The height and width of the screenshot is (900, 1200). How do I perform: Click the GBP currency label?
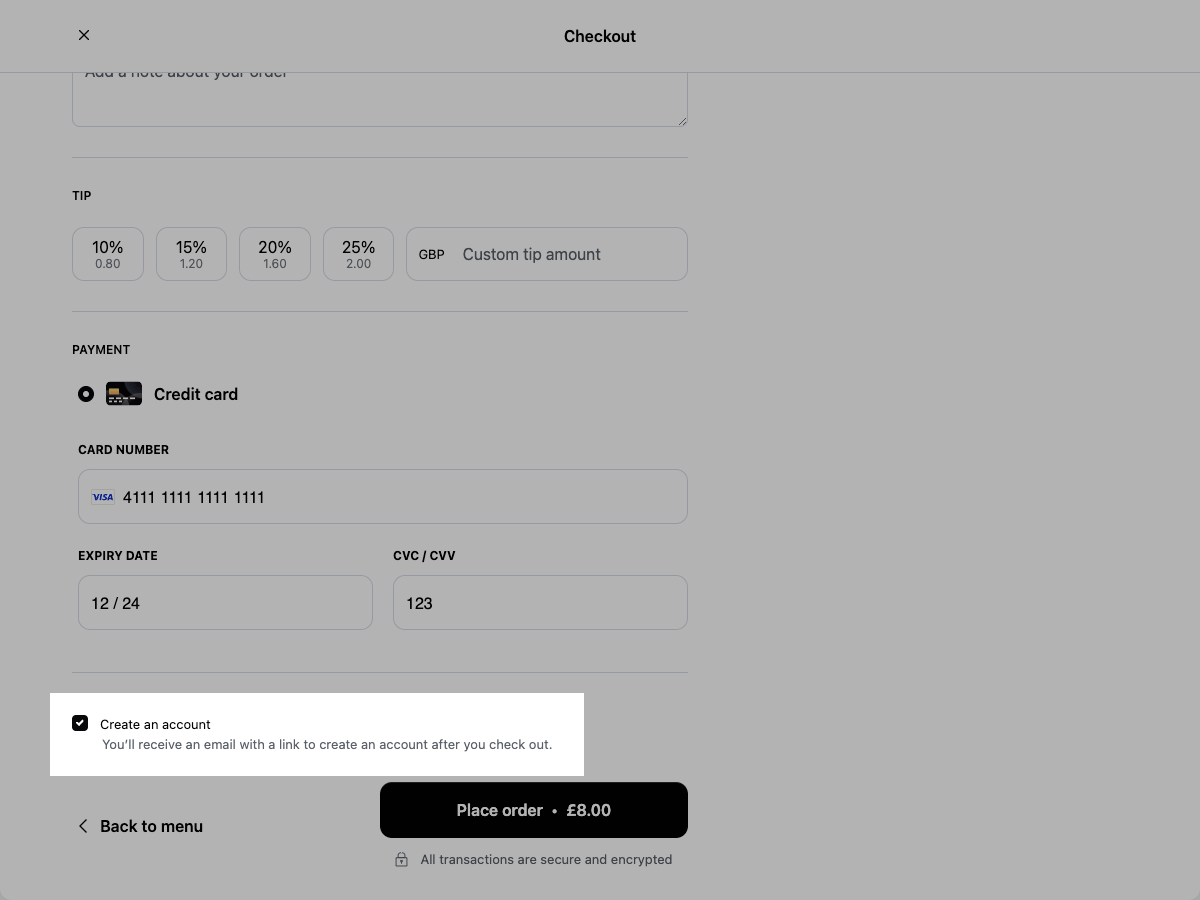tap(431, 254)
